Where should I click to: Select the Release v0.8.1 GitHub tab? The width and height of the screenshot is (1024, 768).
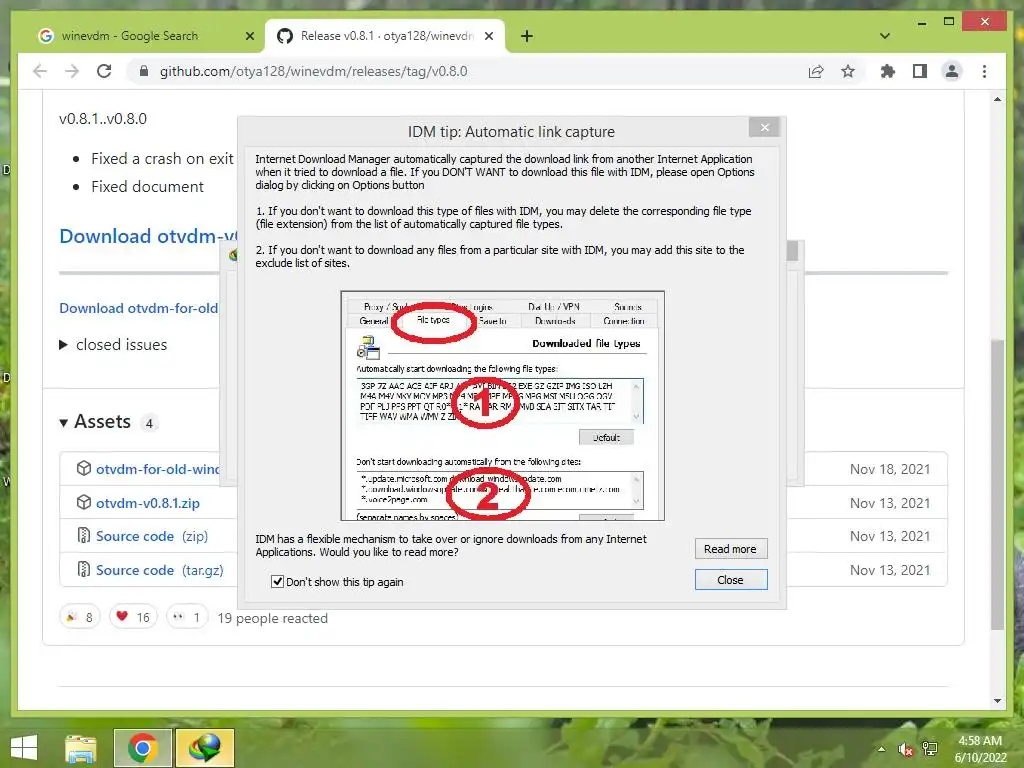387,36
